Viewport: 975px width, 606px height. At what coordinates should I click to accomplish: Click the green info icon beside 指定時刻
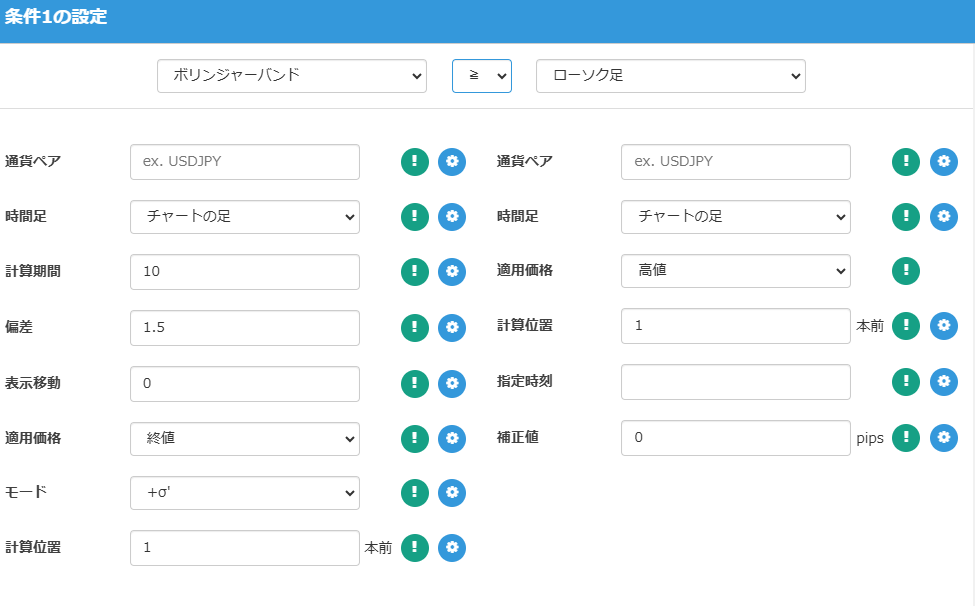coord(906,382)
